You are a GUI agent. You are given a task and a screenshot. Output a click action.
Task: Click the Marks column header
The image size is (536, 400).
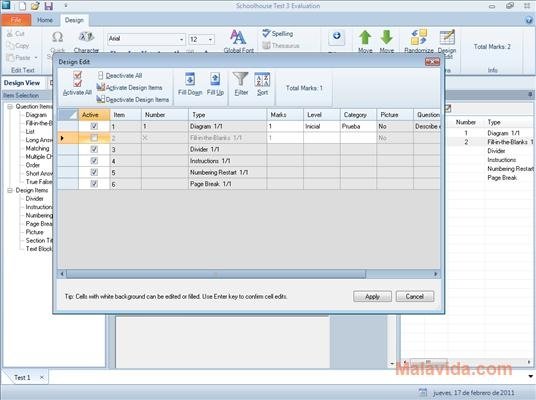pyautogui.click(x=284, y=115)
